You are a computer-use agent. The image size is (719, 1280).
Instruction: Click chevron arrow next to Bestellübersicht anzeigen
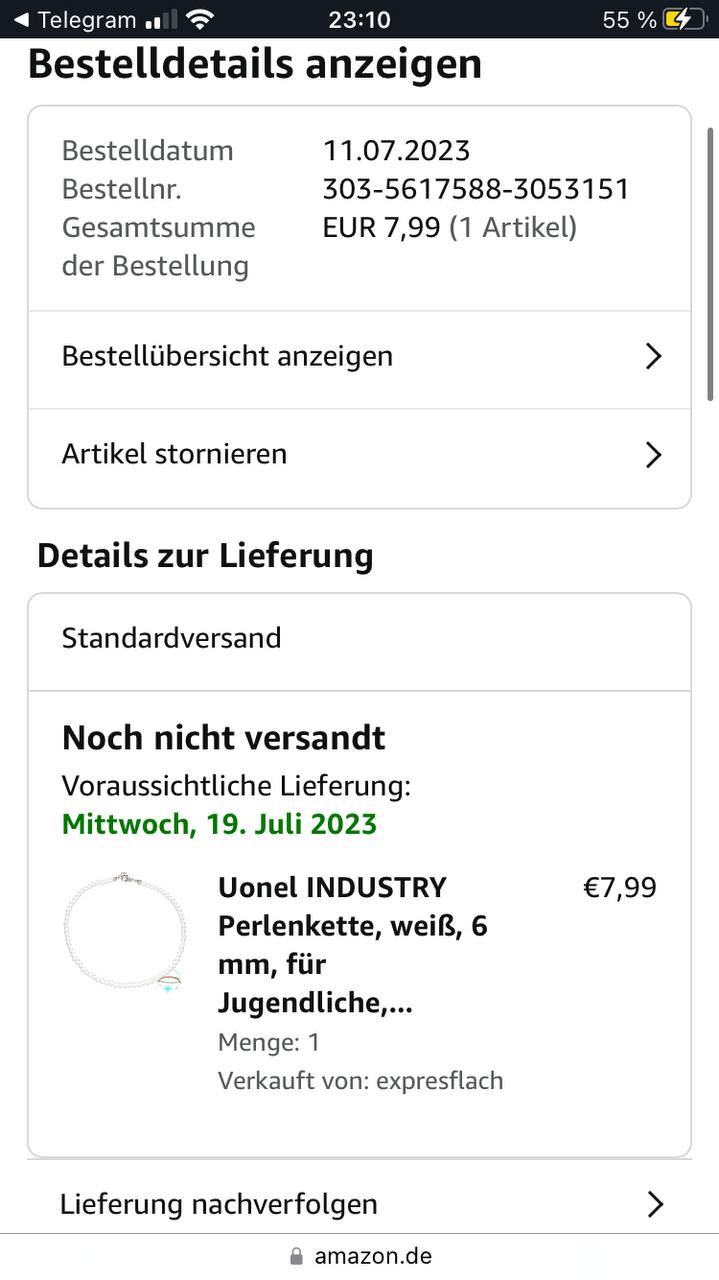[x=653, y=356]
